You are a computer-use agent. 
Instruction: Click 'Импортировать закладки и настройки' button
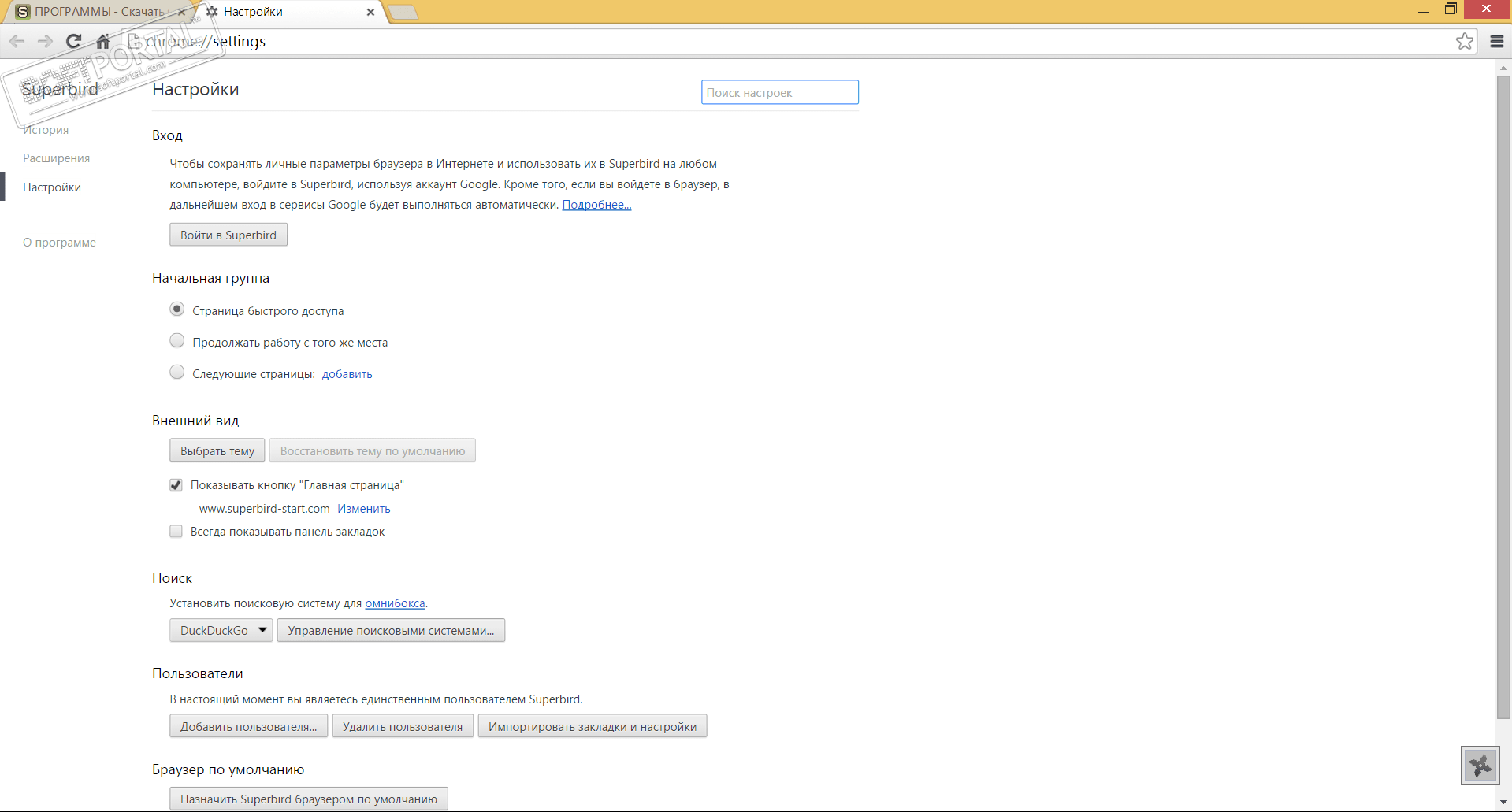593,726
